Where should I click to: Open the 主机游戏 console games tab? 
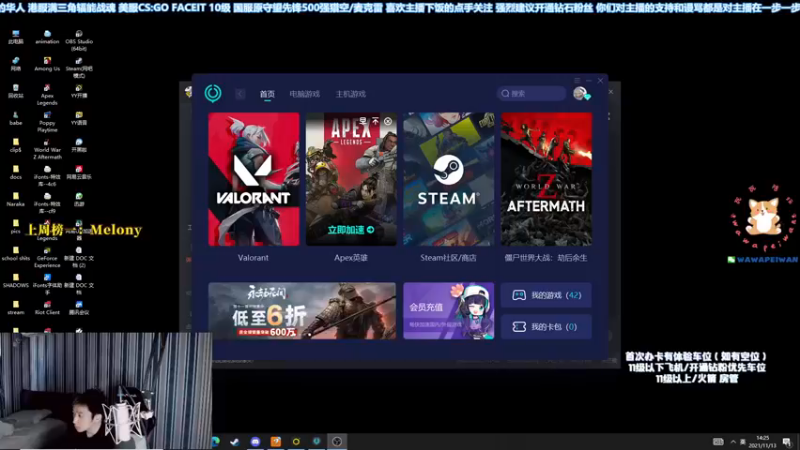click(x=351, y=94)
